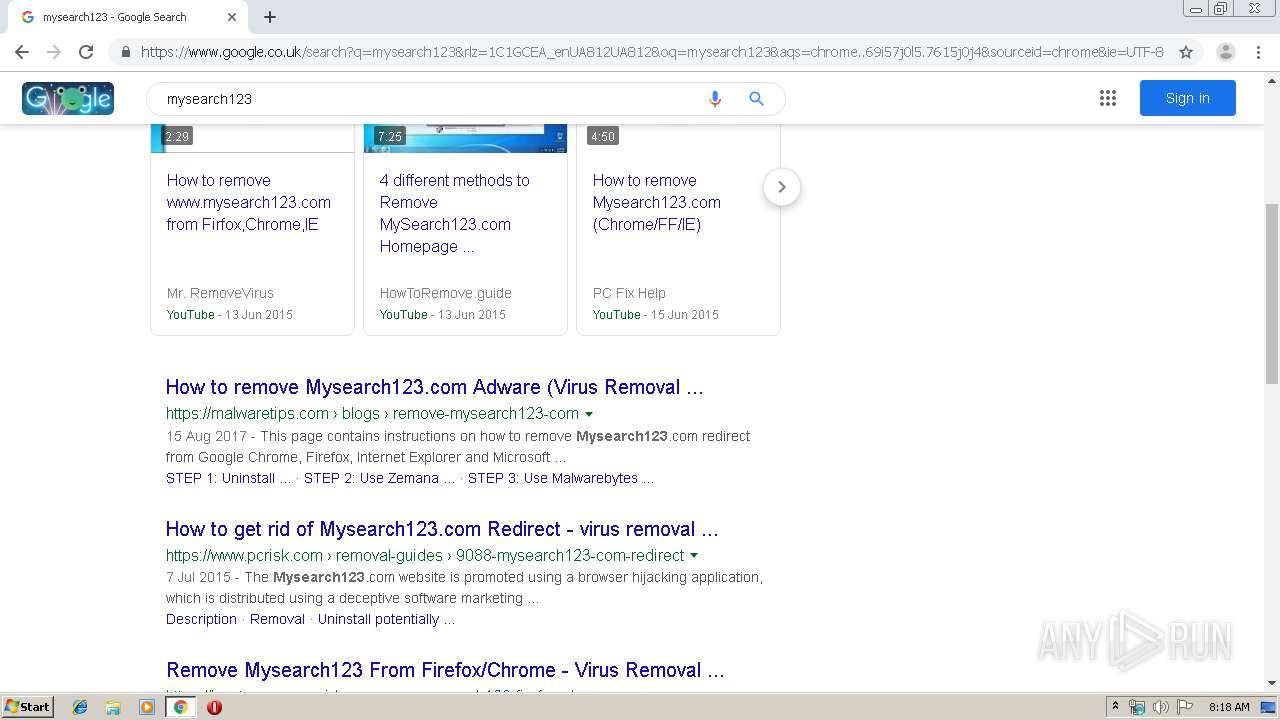Expand the malwaretips.com URL dropdown arrow
Screen dimensions: 1280x720
pyautogui.click(x=589, y=414)
